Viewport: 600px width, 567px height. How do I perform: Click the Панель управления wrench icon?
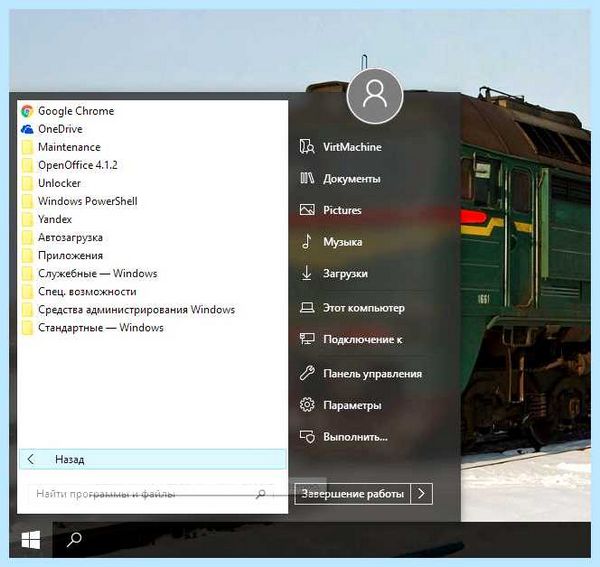point(307,373)
